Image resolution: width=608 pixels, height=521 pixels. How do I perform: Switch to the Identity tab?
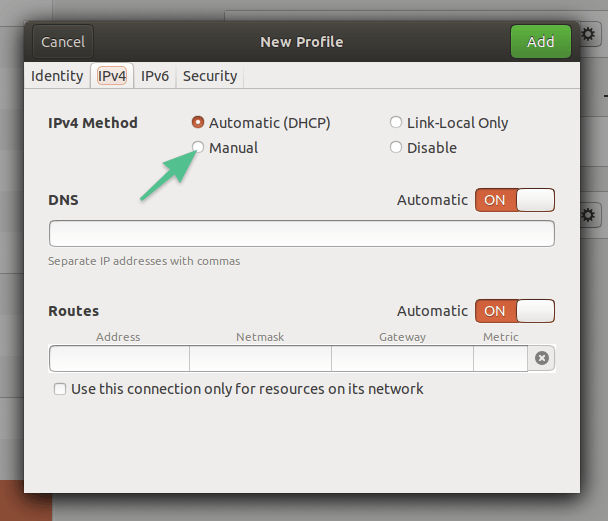[57, 76]
